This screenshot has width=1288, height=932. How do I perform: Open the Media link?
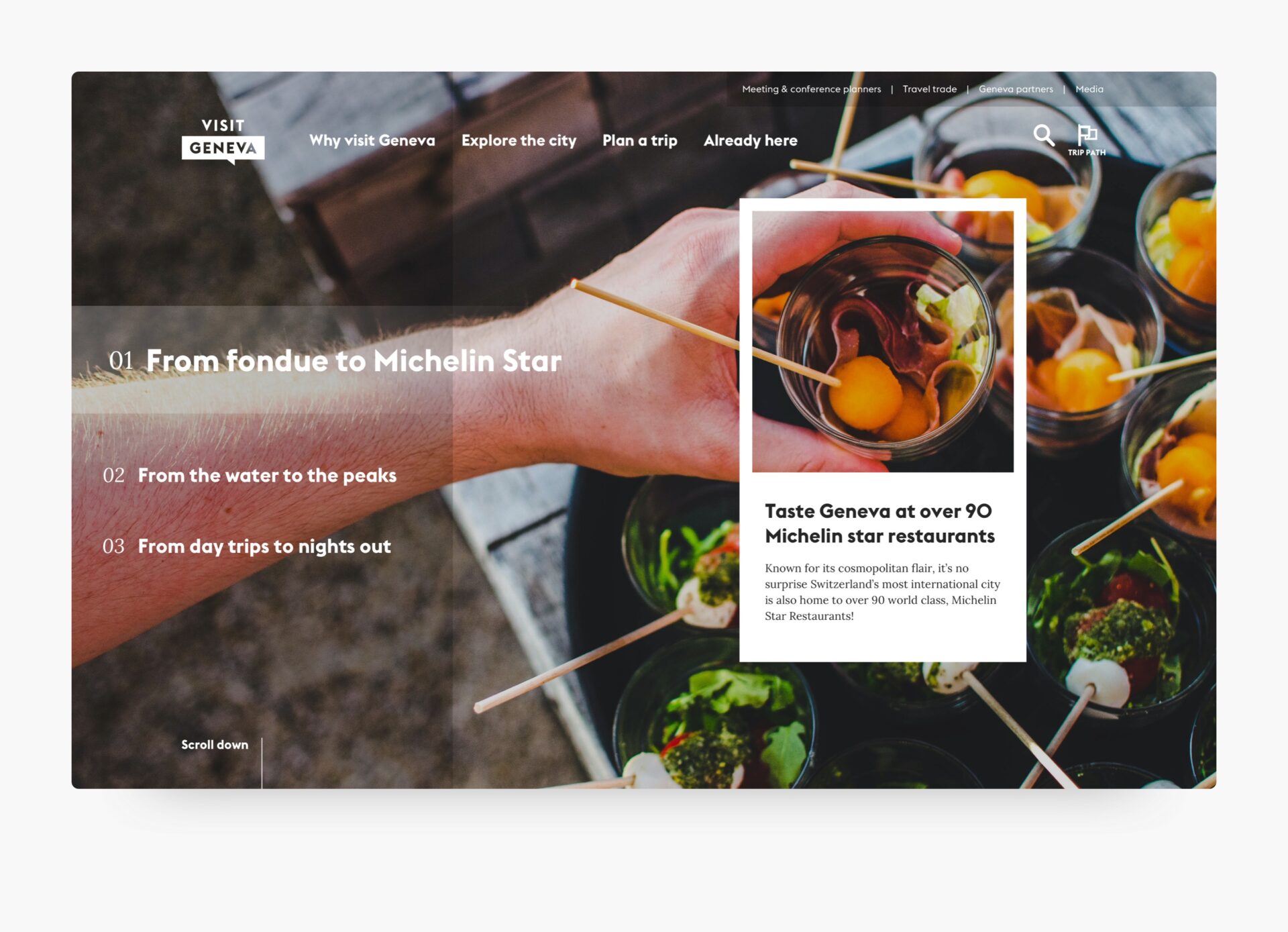1089,89
